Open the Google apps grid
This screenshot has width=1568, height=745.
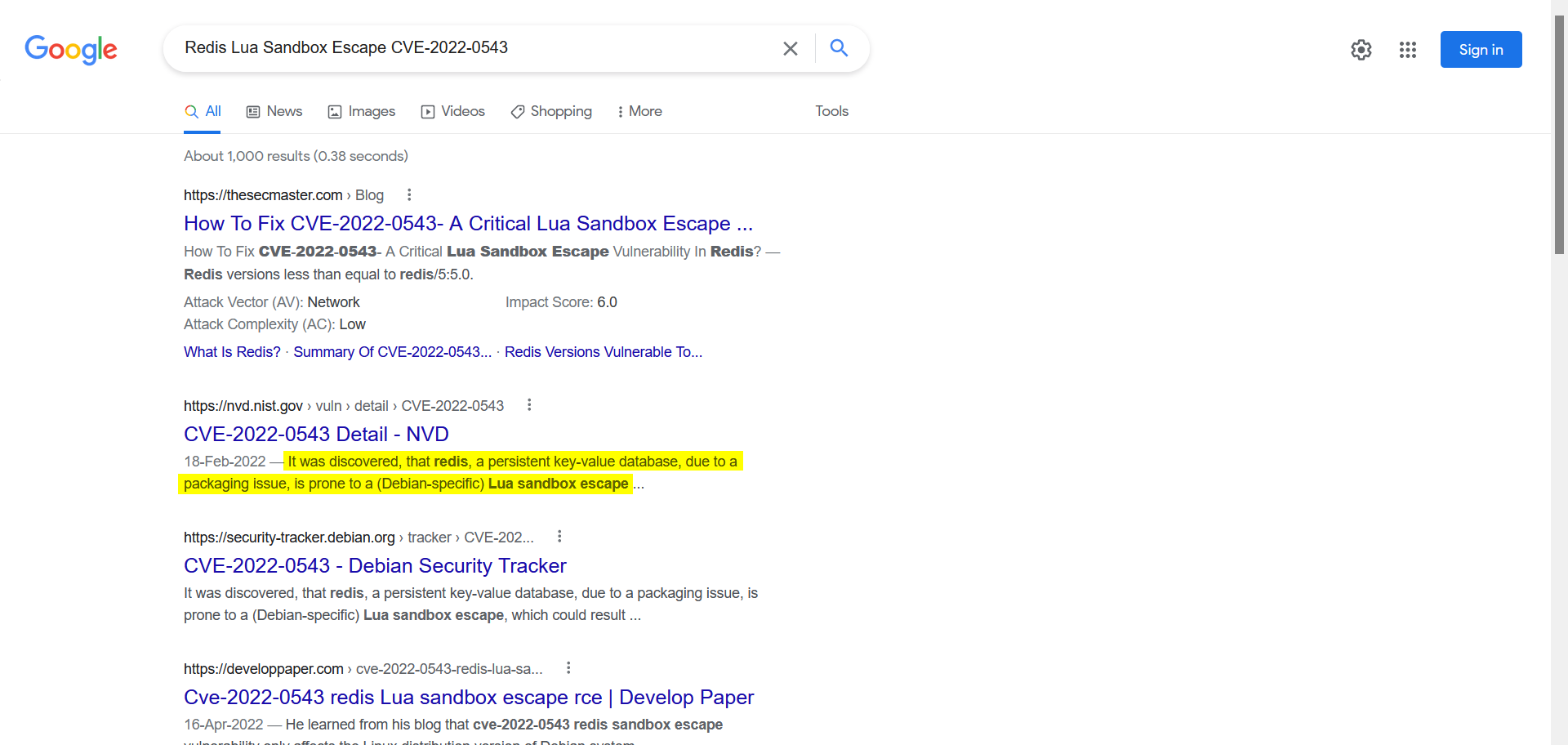click(1407, 50)
